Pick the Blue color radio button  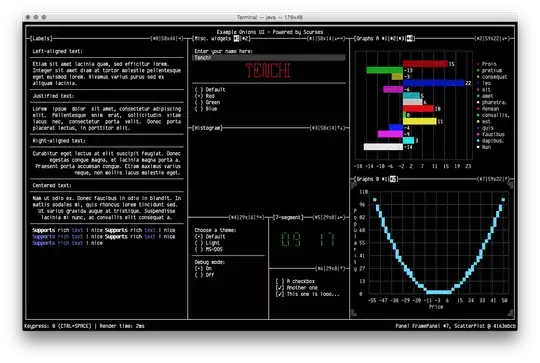pos(206,109)
